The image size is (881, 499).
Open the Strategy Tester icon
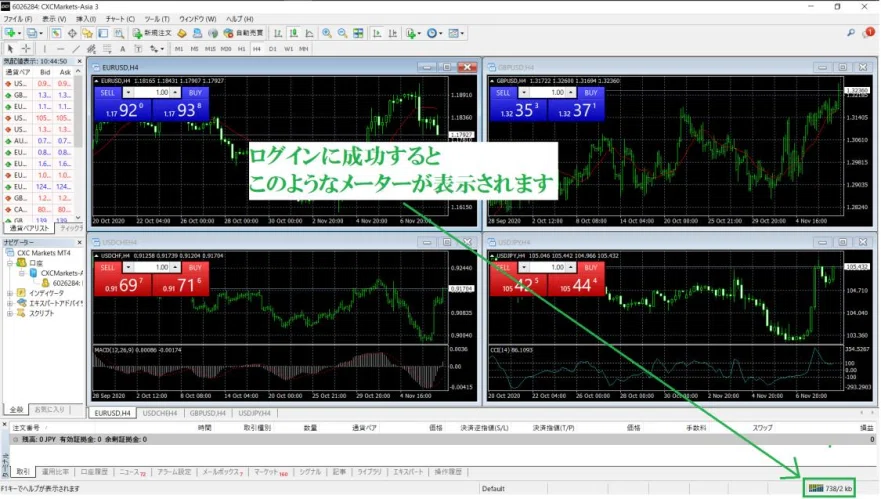tap(119, 33)
